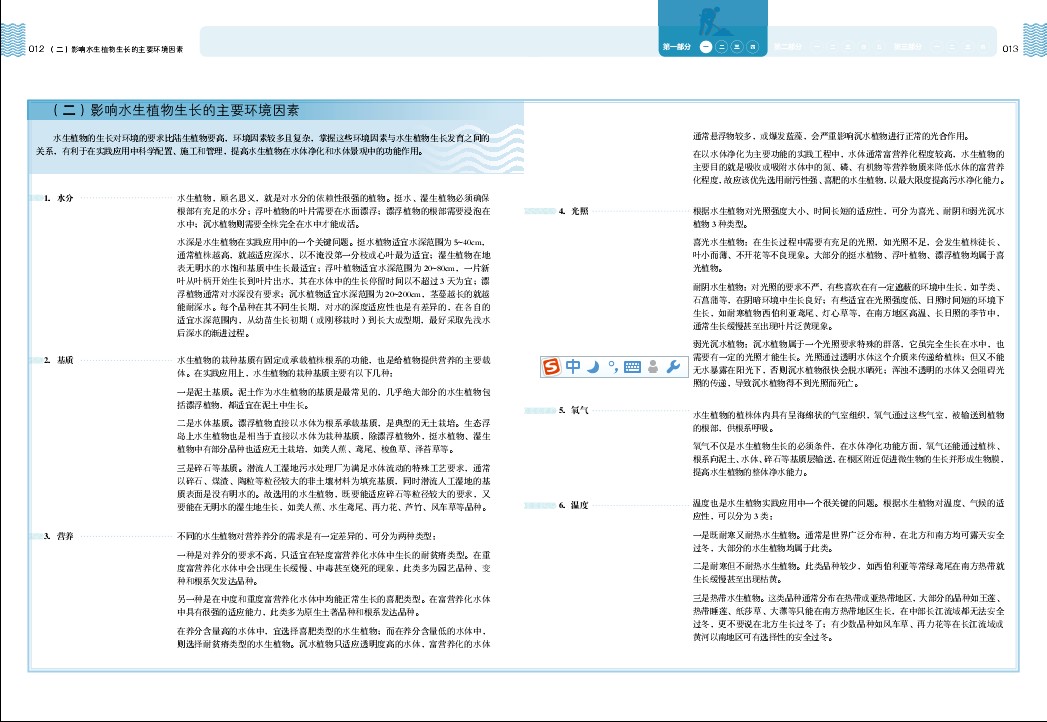
Task: Click the Sogou user account icon
Action: (653, 366)
